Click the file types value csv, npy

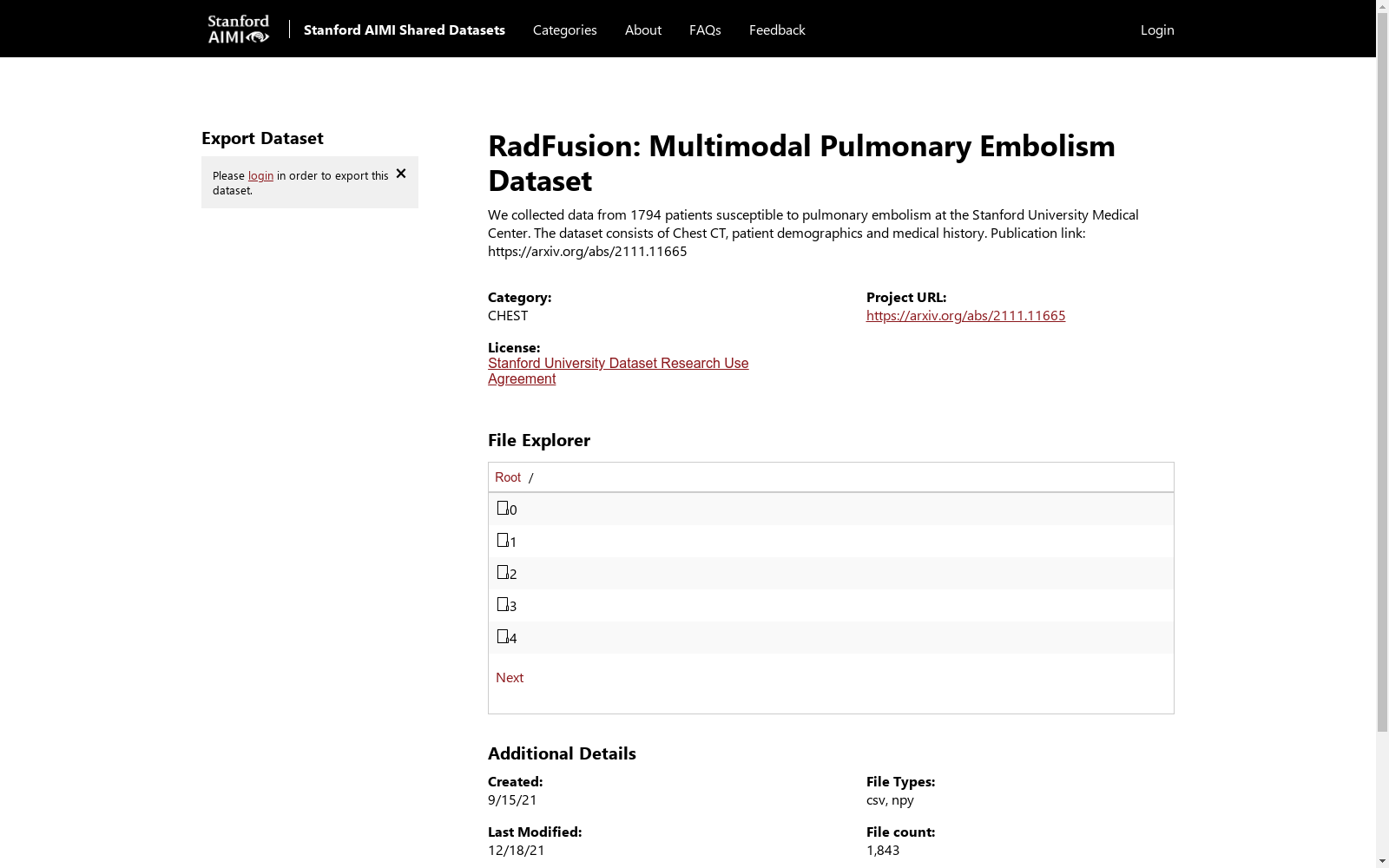click(x=890, y=799)
